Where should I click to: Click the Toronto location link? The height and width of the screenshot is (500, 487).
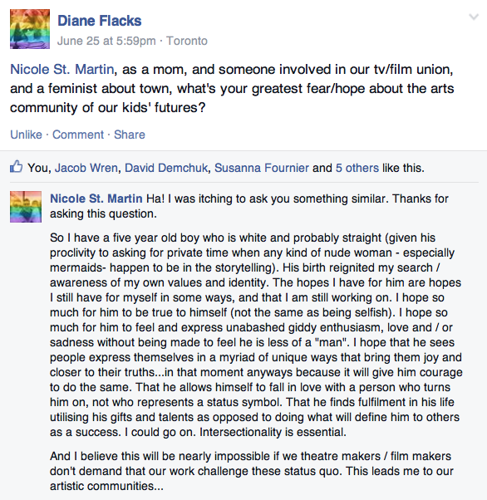[187, 41]
